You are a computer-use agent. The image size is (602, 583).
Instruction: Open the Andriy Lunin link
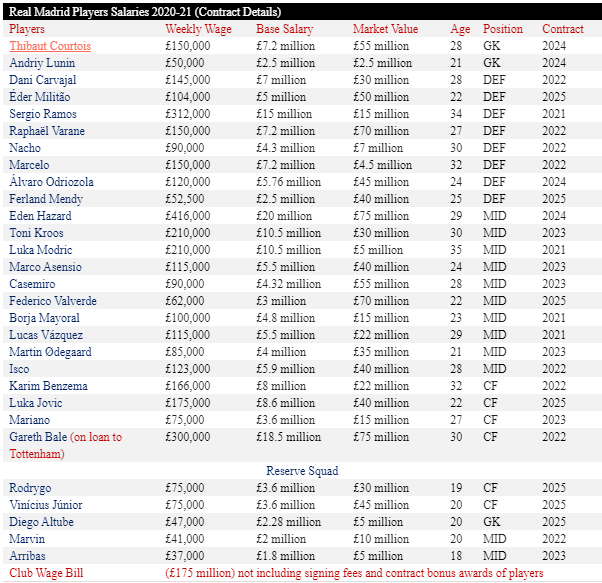point(42,63)
